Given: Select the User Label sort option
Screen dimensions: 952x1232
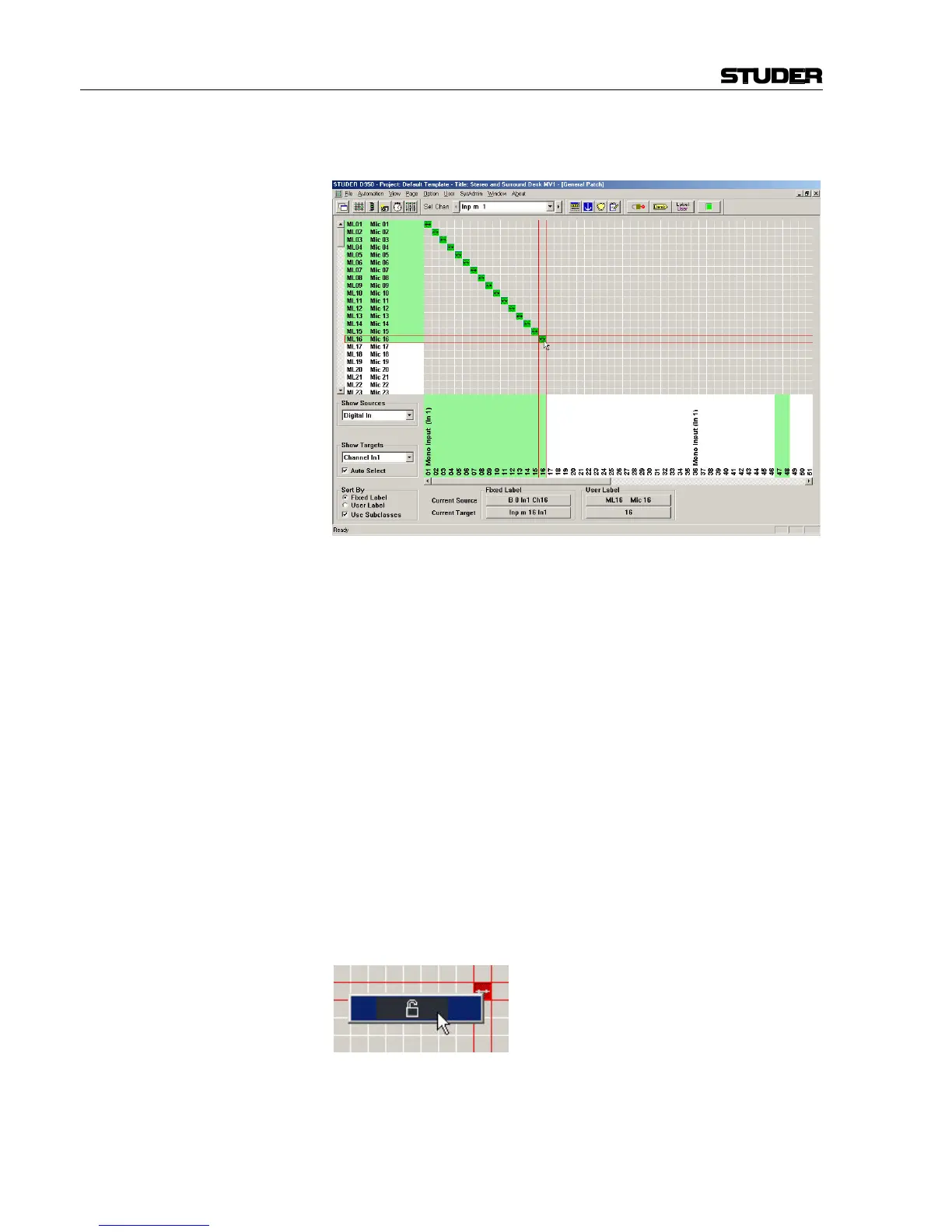Looking at the screenshot, I should 345,506.
